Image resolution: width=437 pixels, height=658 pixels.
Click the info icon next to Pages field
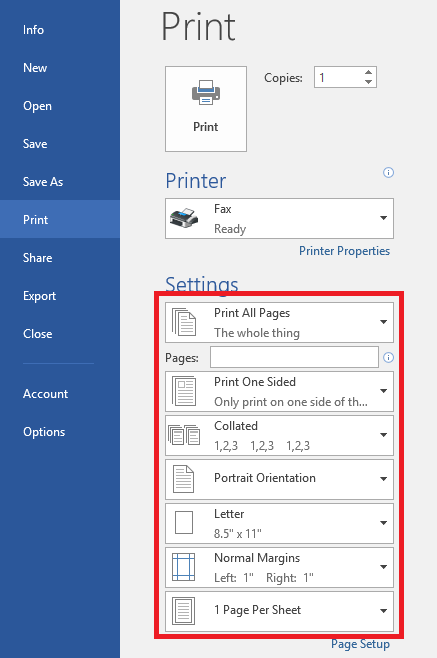(388, 358)
